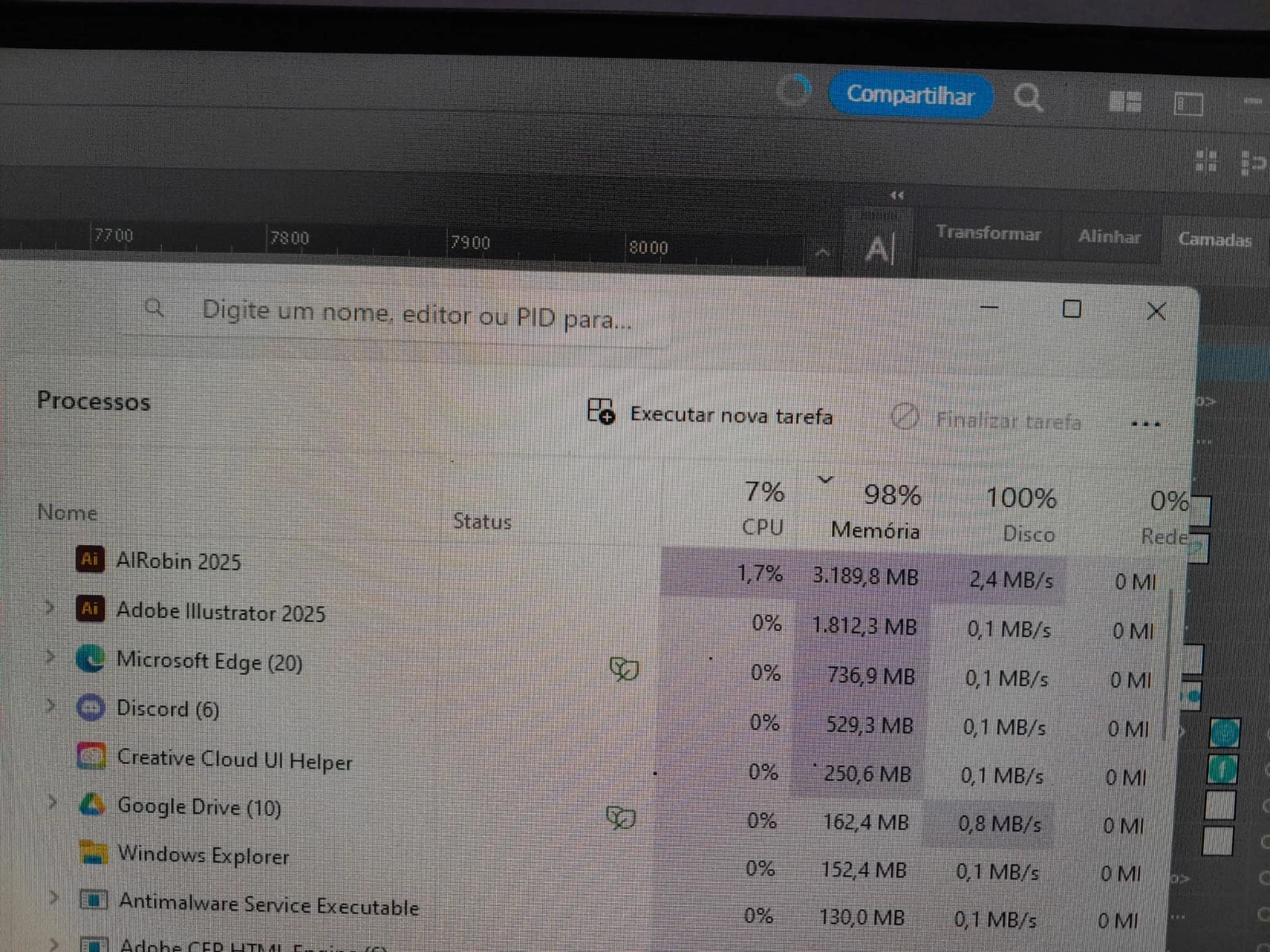
Task: Click Executar nova tarefa button
Action: point(710,413)
